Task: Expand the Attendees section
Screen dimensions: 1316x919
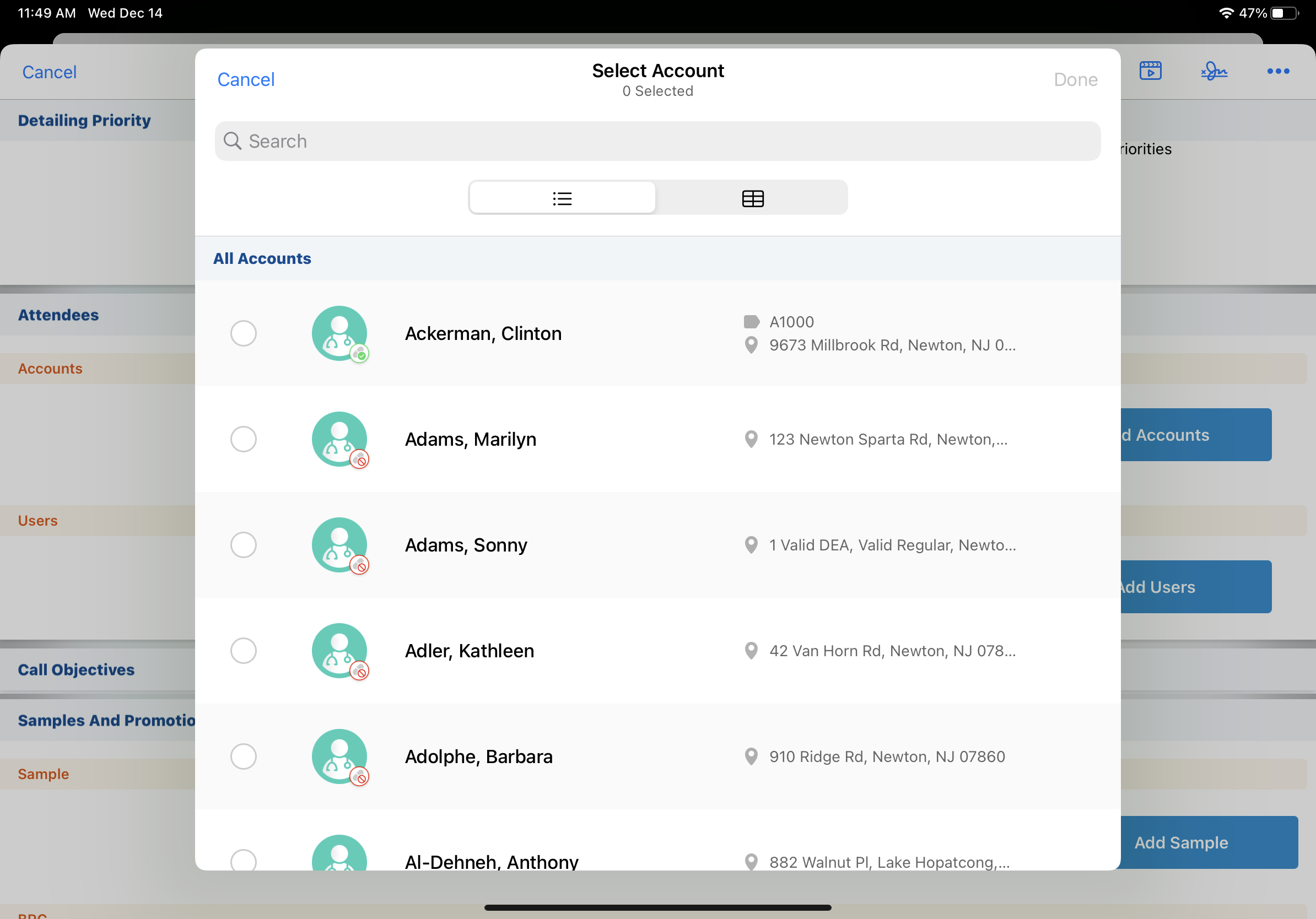Action: pos(58,315)
